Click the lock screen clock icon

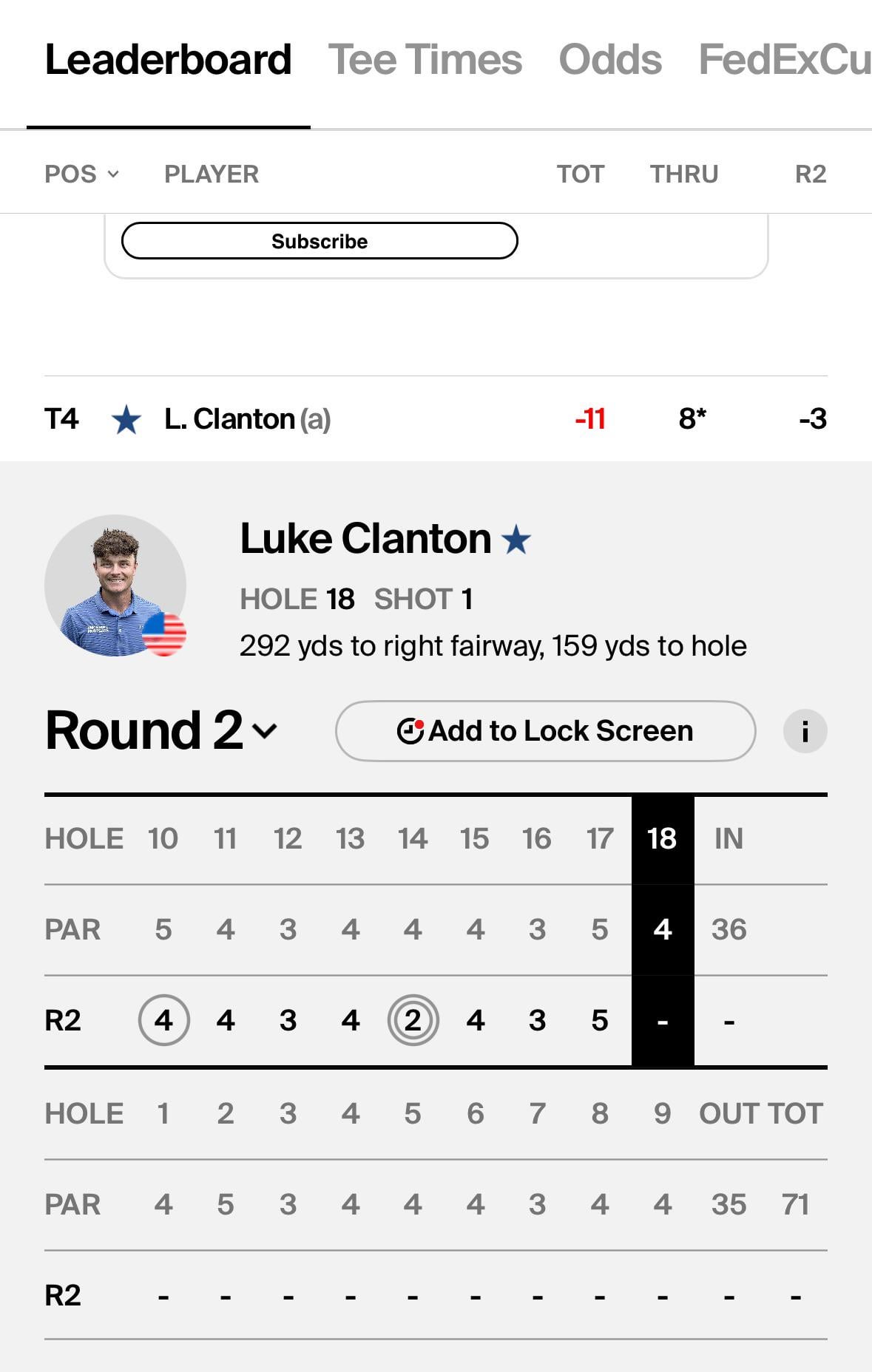point(410,730)
